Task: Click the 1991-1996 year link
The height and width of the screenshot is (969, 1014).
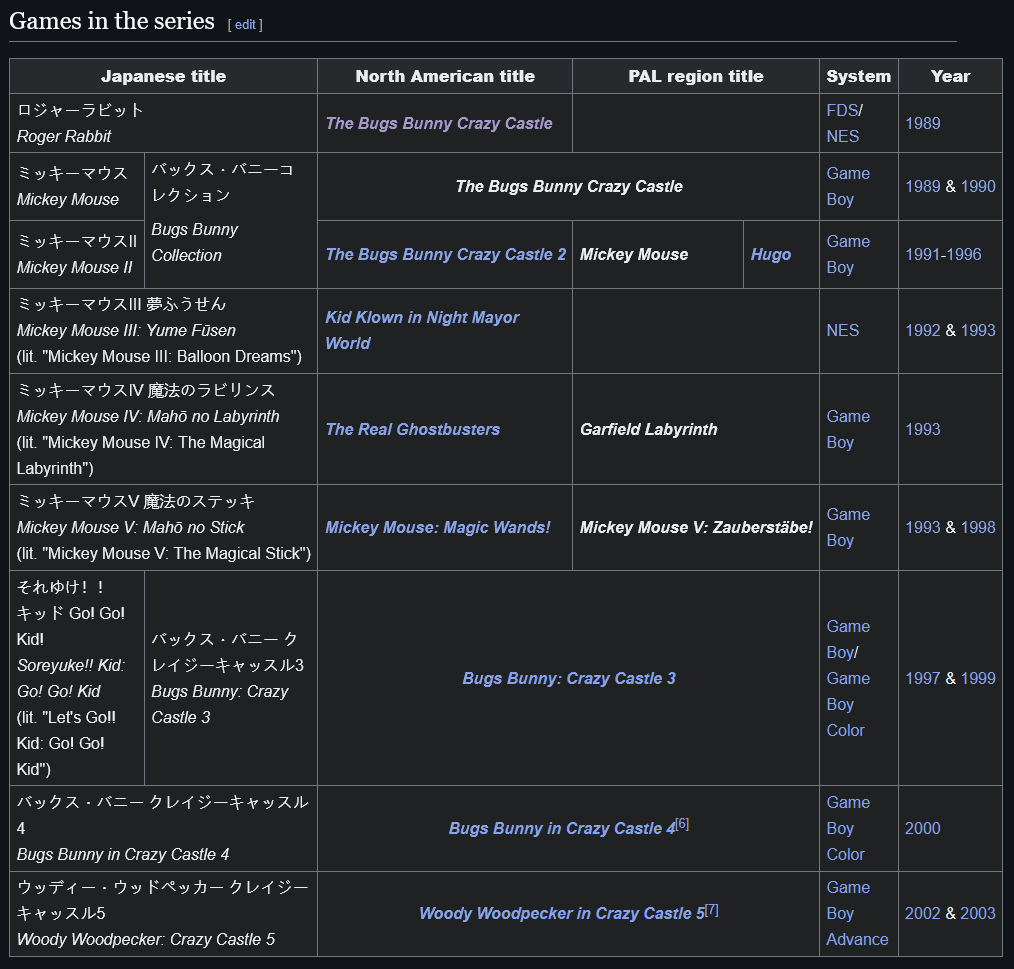Action: [943, 254]
